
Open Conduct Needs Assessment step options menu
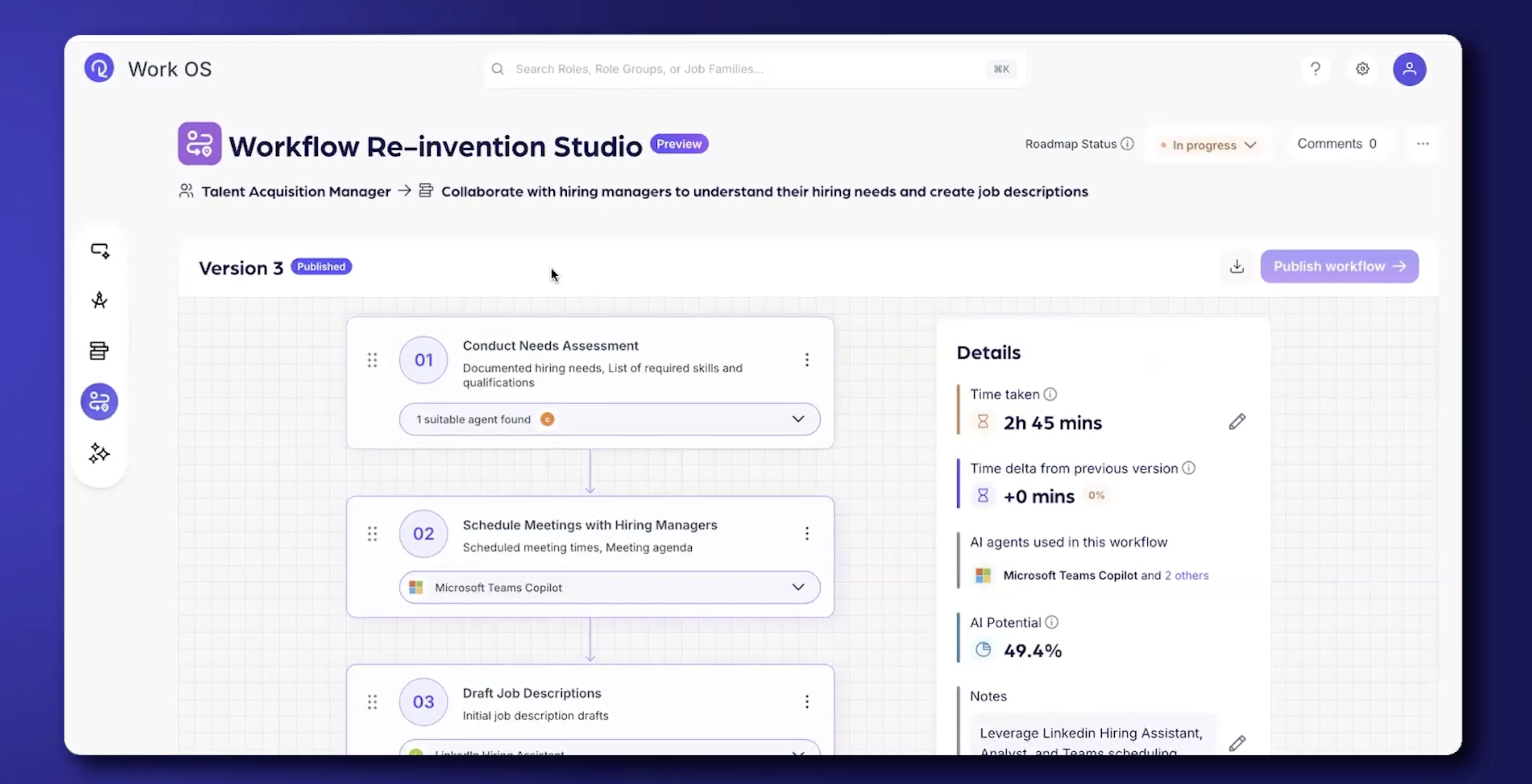point(807,360)
